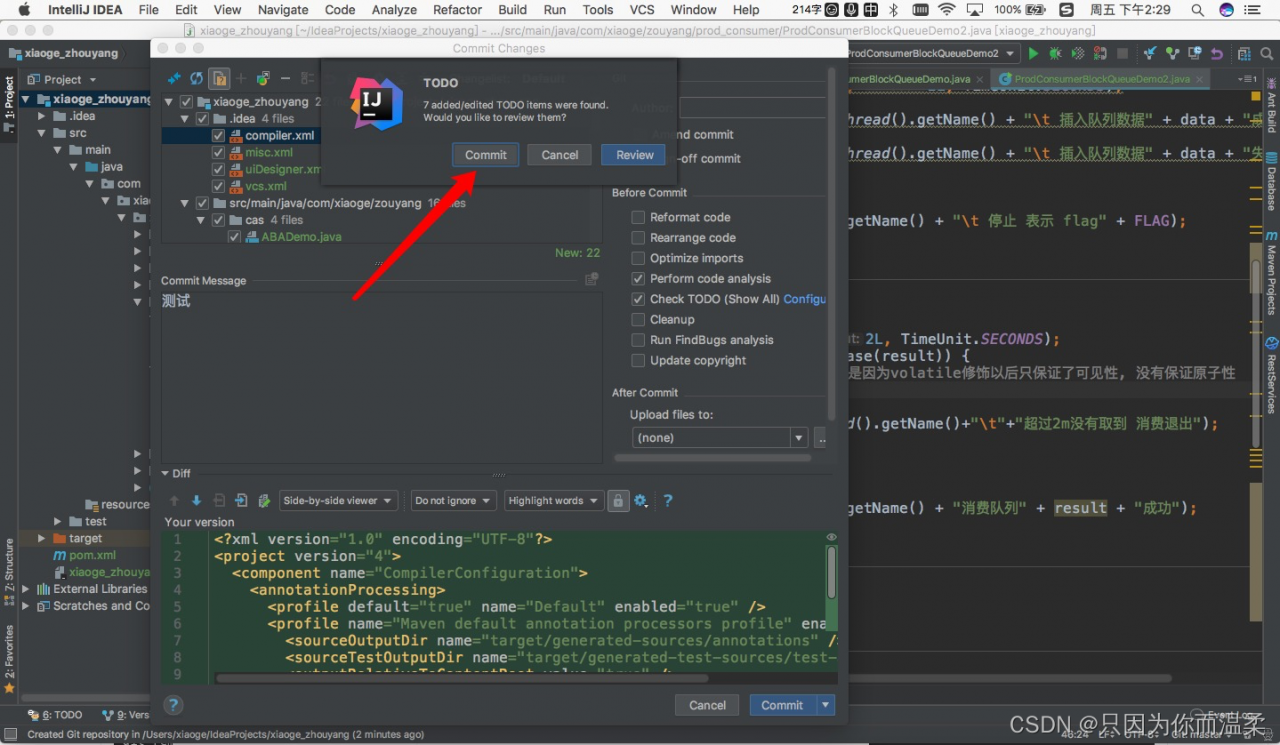Click the Show Diff arrows icon
The width and height of the screenshot is (1280, 745).
click(174, 78)
